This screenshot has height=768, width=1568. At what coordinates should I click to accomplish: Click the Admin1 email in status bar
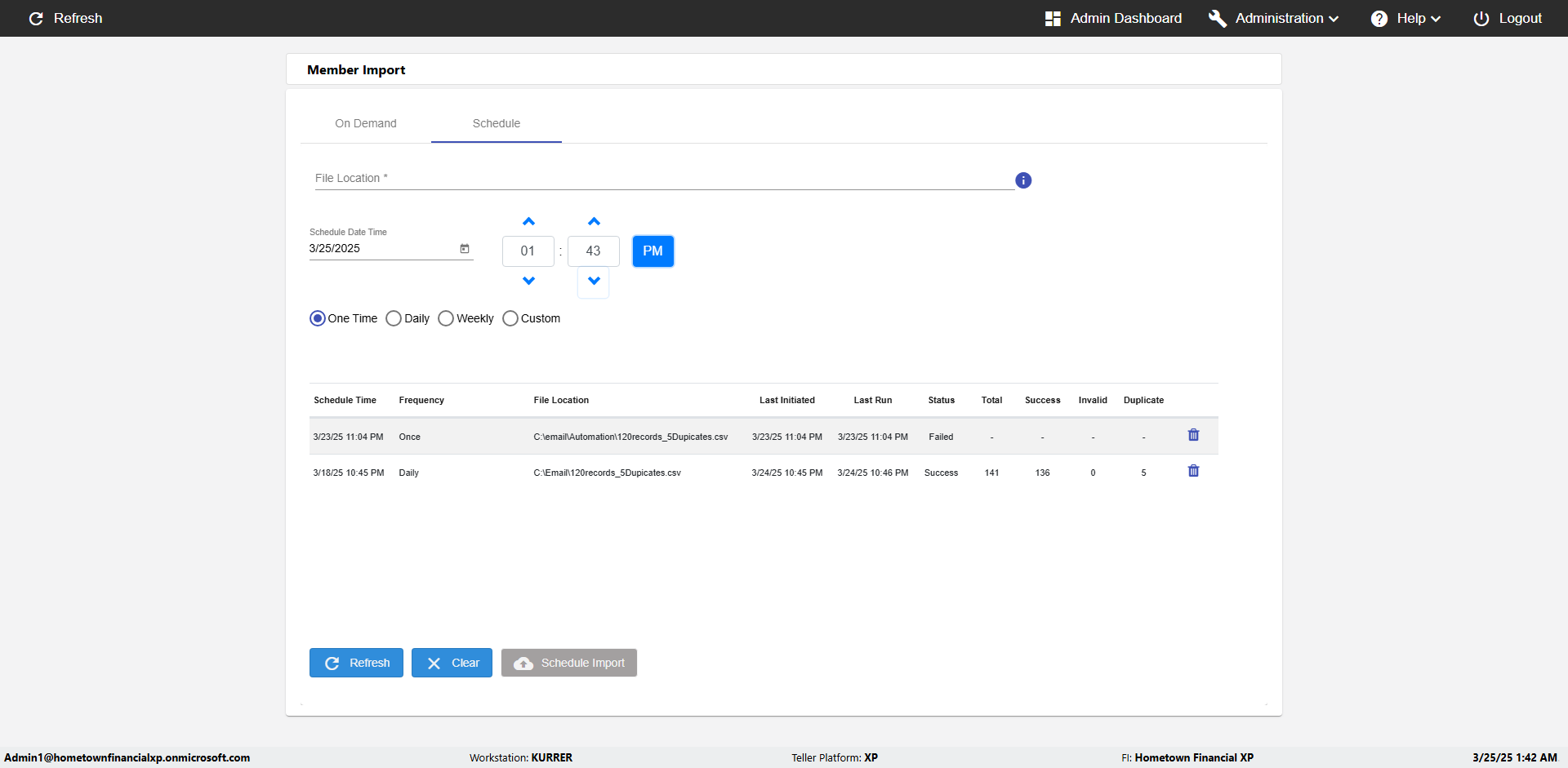(x=127, y=757)
